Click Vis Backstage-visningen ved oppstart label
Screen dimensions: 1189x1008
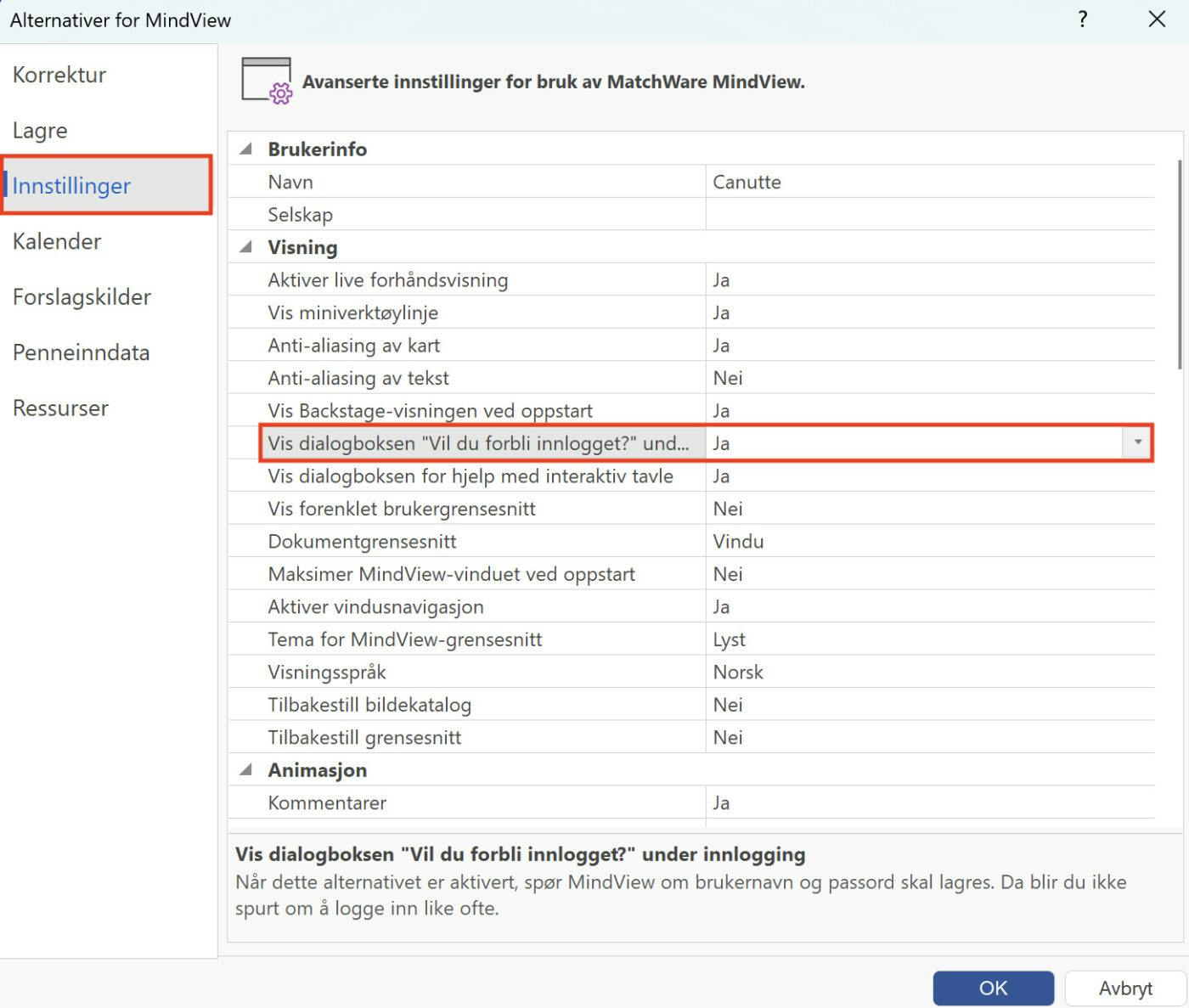click(x=430, y=410)
